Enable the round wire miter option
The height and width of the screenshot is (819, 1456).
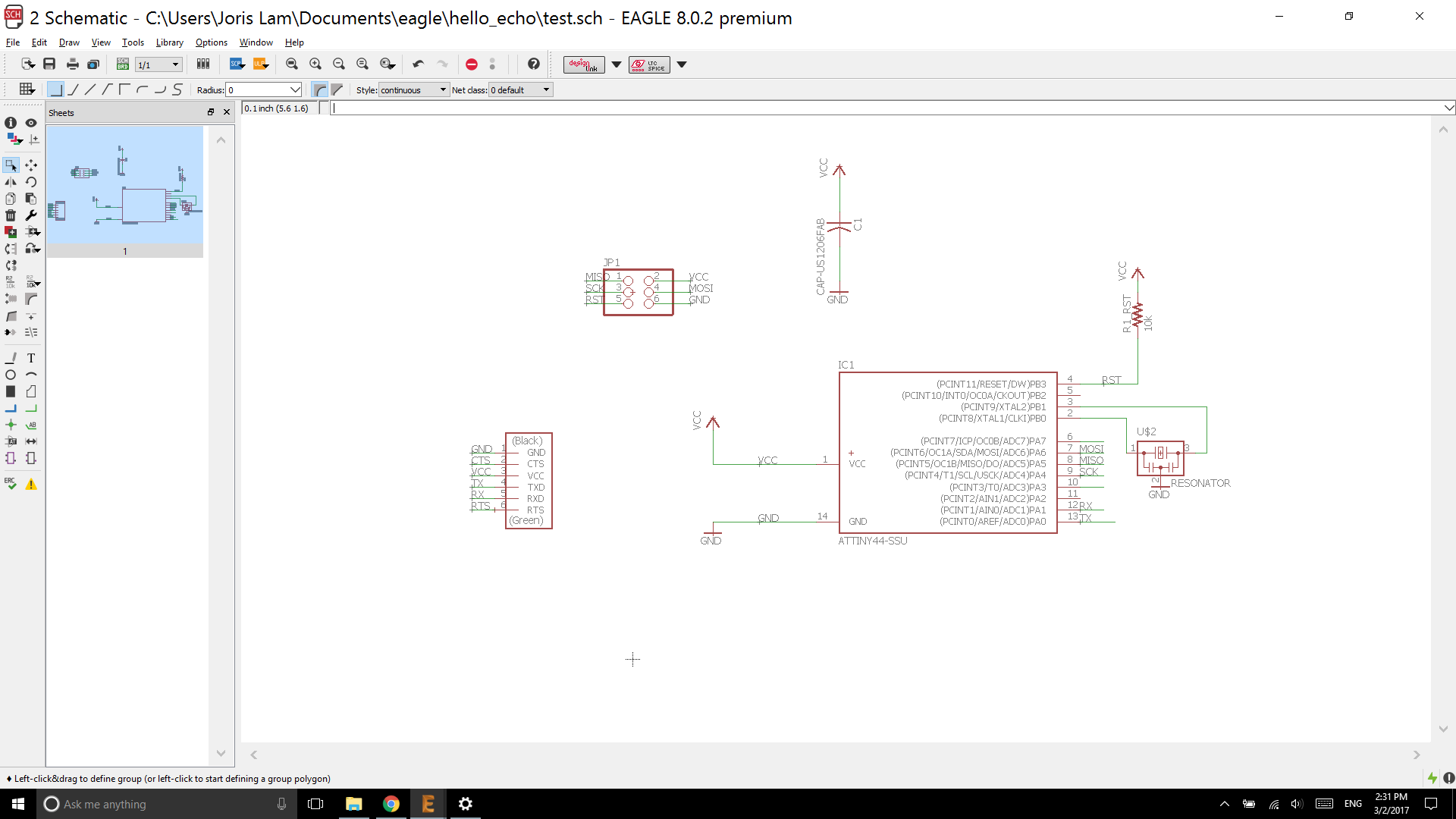[320, 89]
